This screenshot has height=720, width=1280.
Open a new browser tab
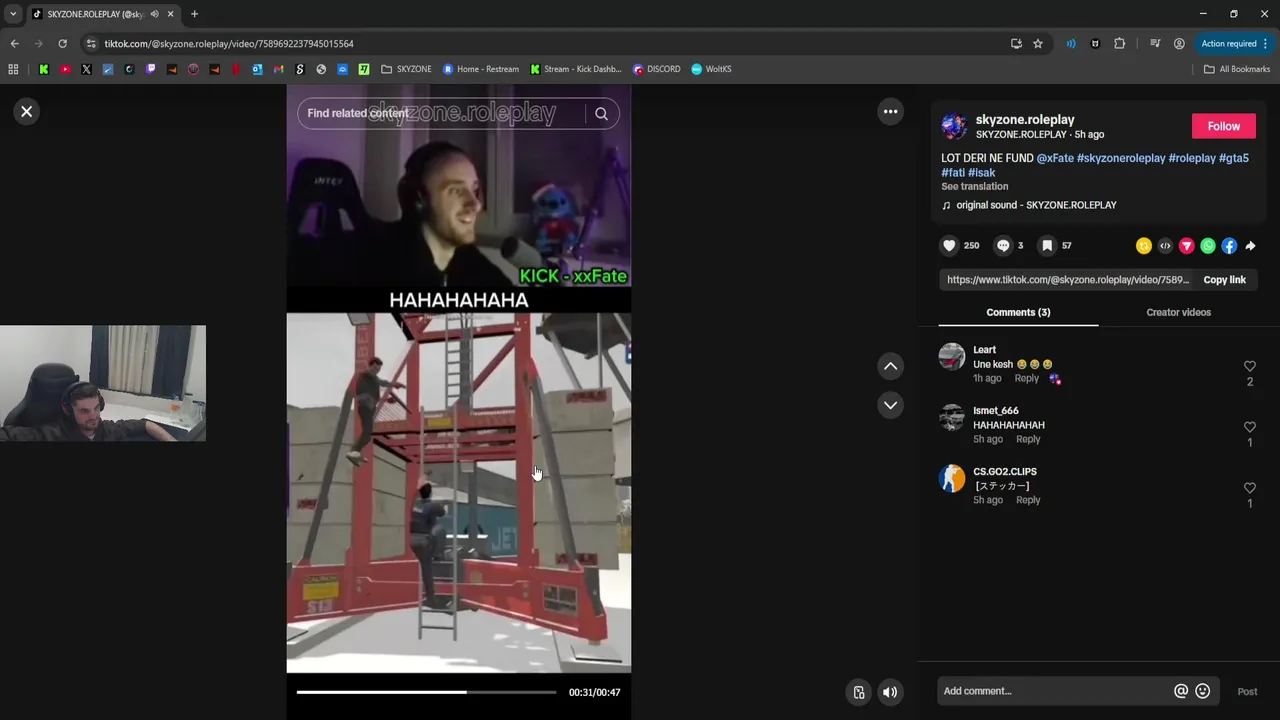194,14
